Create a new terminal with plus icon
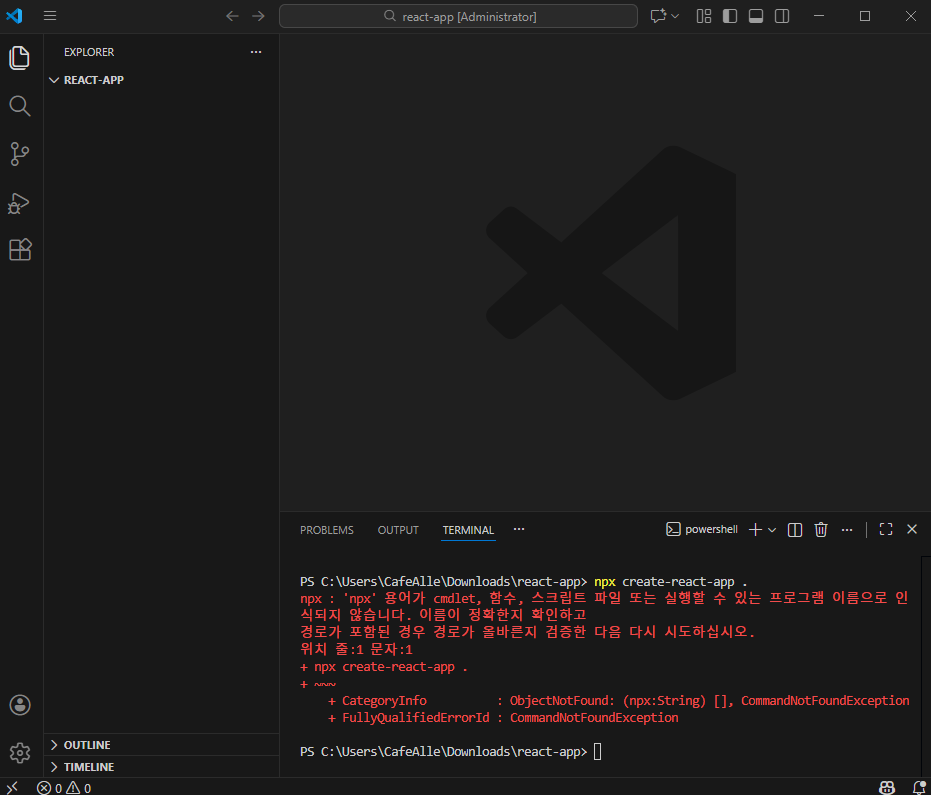The height and width of the screenshot is (795, 931). [755, 530]
